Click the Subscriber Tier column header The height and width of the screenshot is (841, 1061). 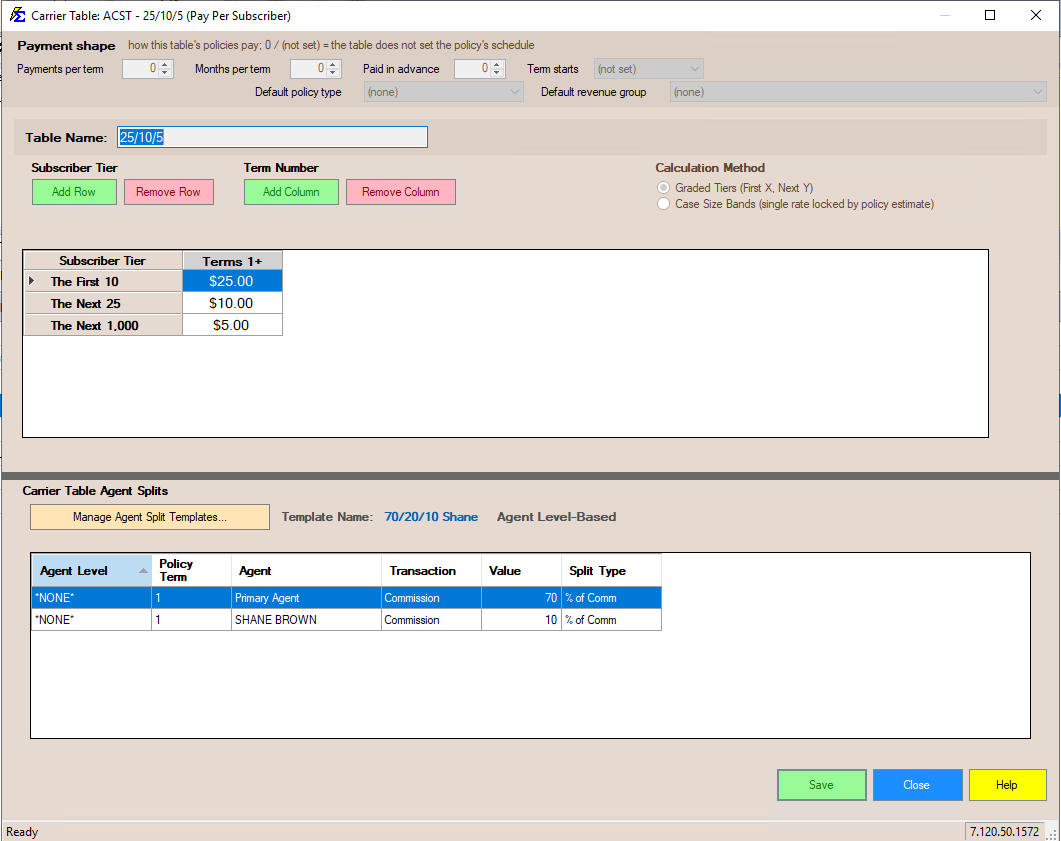click(x=103, y=261)
